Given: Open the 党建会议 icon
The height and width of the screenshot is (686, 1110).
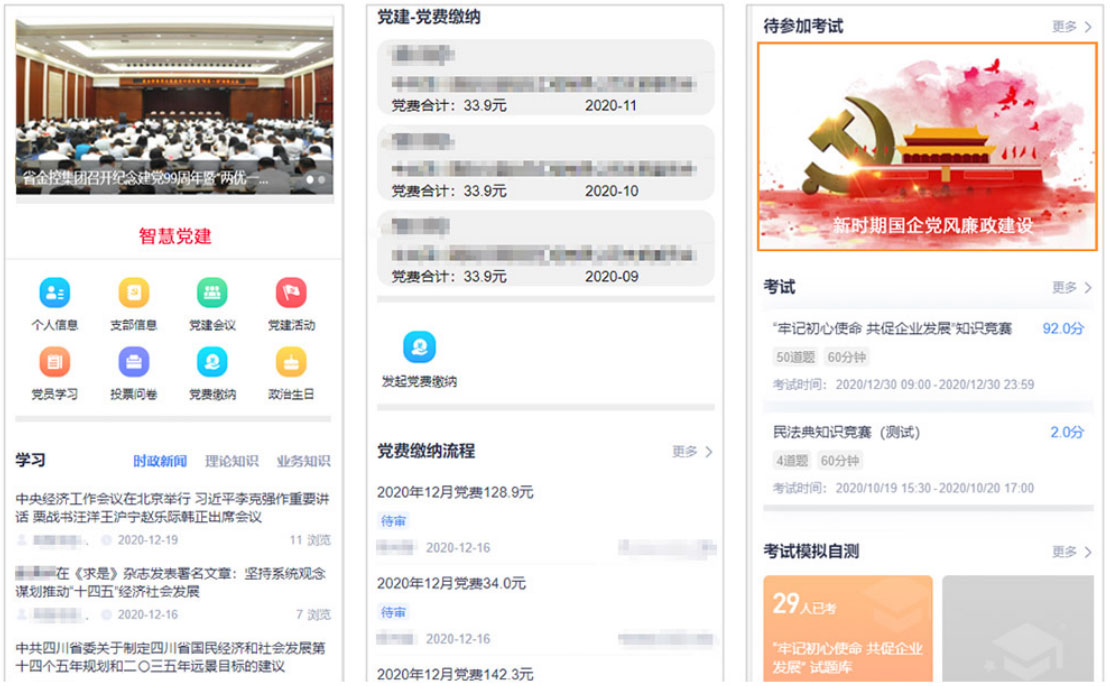Looking at the screenshot, I should pyautogui.click(x=212, y=293).
